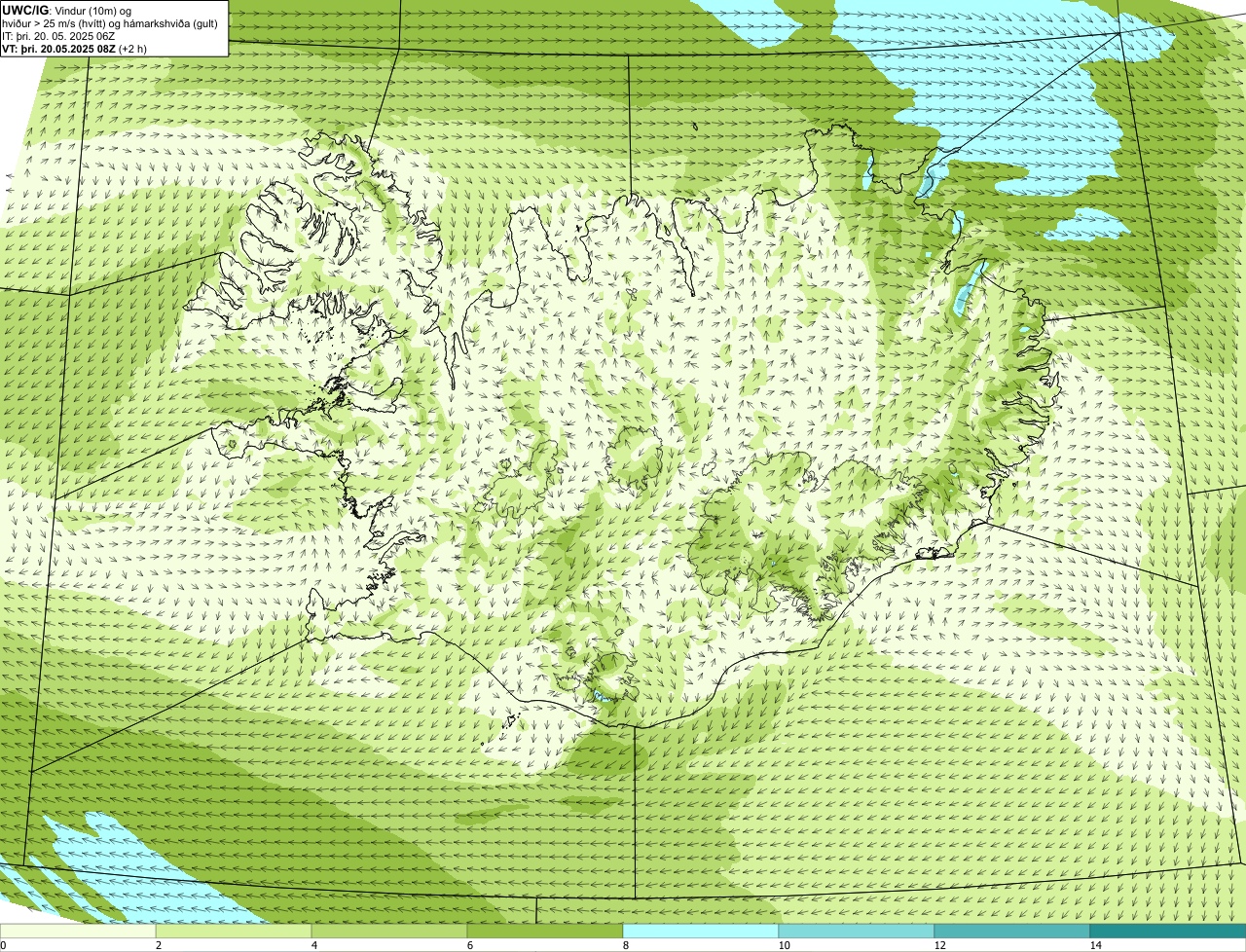Click the legend scale label "0"
Image resolution: width=1246 pixels, height=952 pixels.
point(4,945)
